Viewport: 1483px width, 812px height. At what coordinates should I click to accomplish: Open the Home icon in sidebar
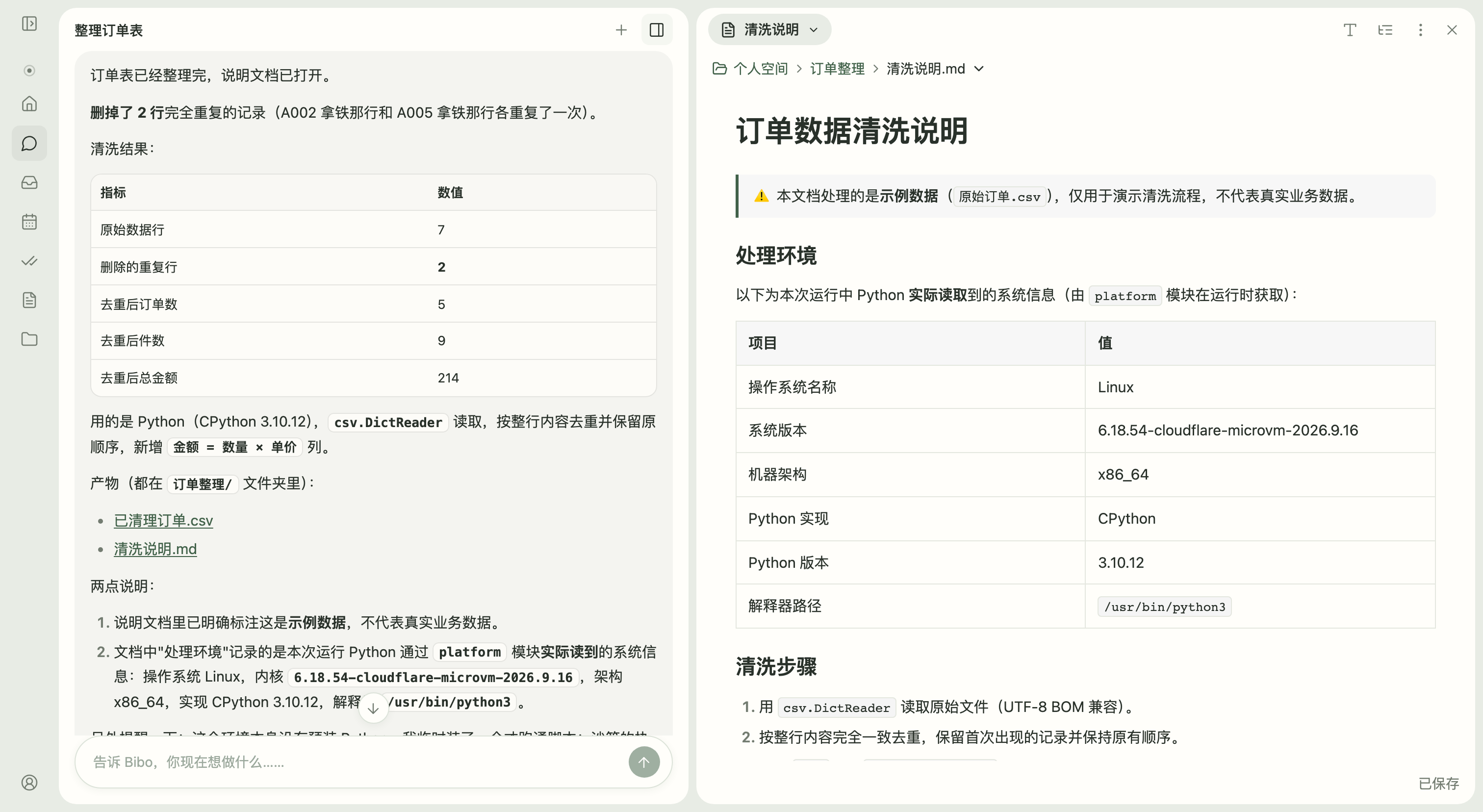pyautogui.click(x=29, y=103)
